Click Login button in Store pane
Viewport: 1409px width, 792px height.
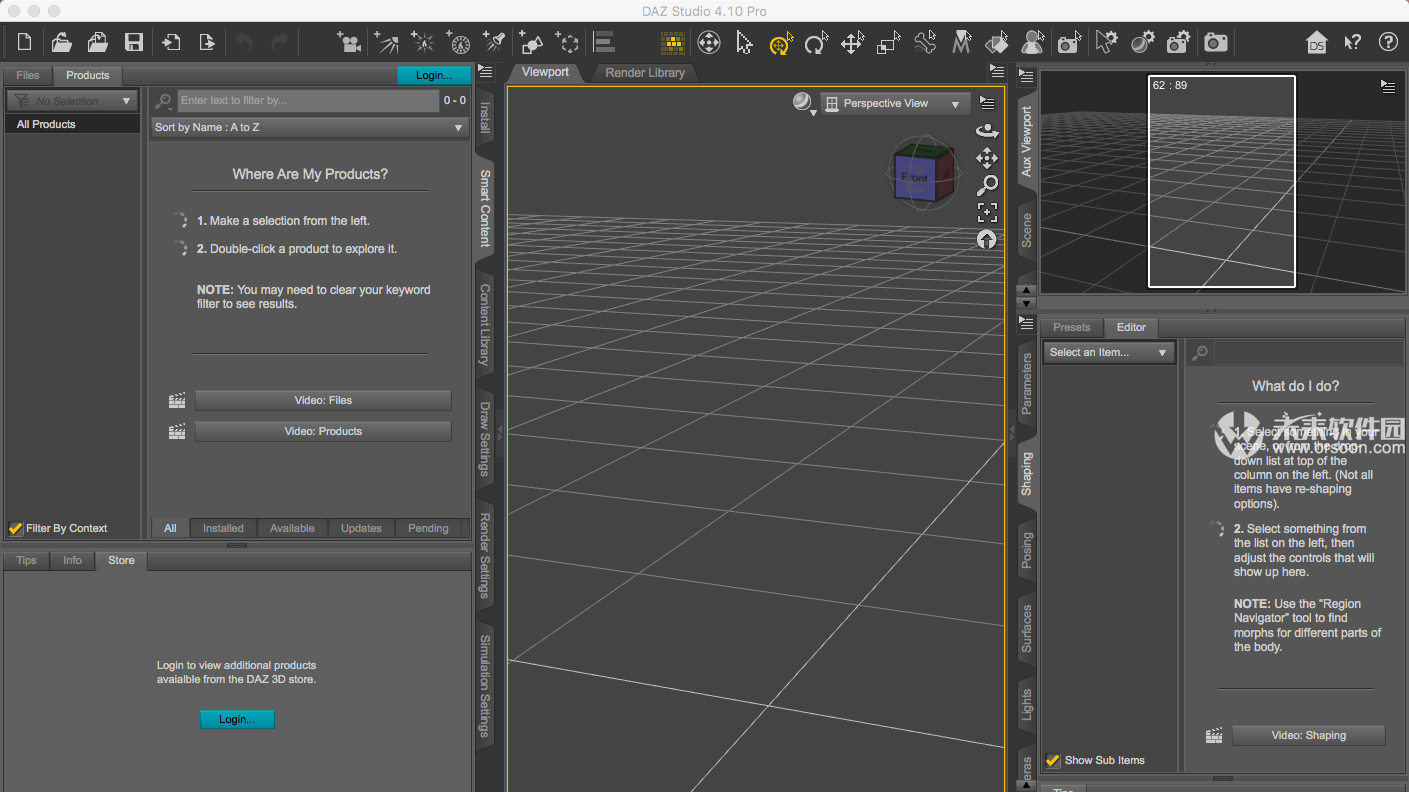pos(237,719)
